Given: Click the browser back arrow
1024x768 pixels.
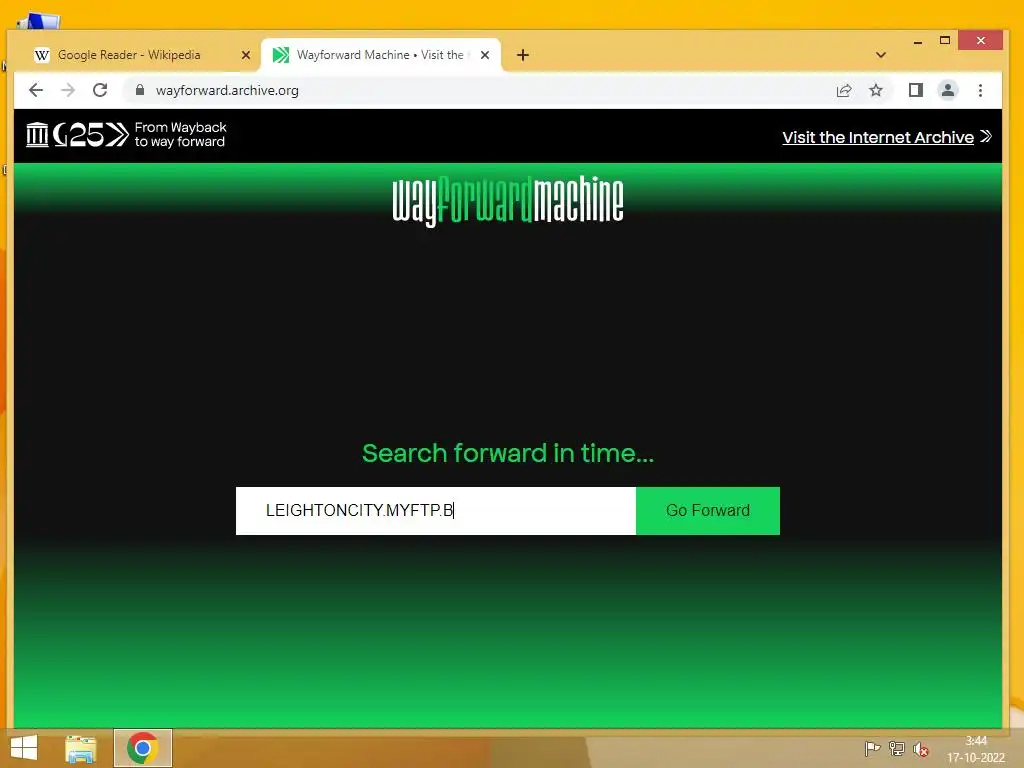Looking at the screenshot, I should coord(36,90).
